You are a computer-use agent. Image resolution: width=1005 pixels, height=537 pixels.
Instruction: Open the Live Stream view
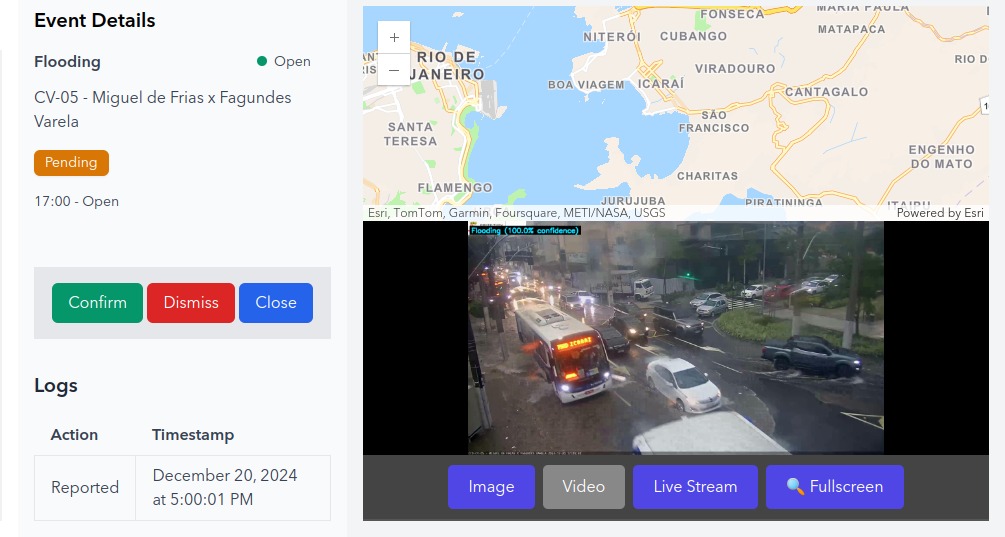695,487
